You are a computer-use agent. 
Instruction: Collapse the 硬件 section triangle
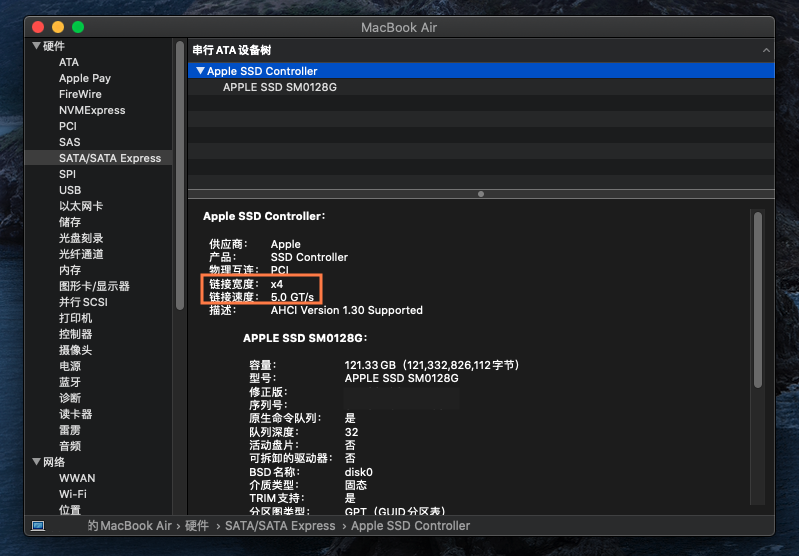tap(36, 46)
